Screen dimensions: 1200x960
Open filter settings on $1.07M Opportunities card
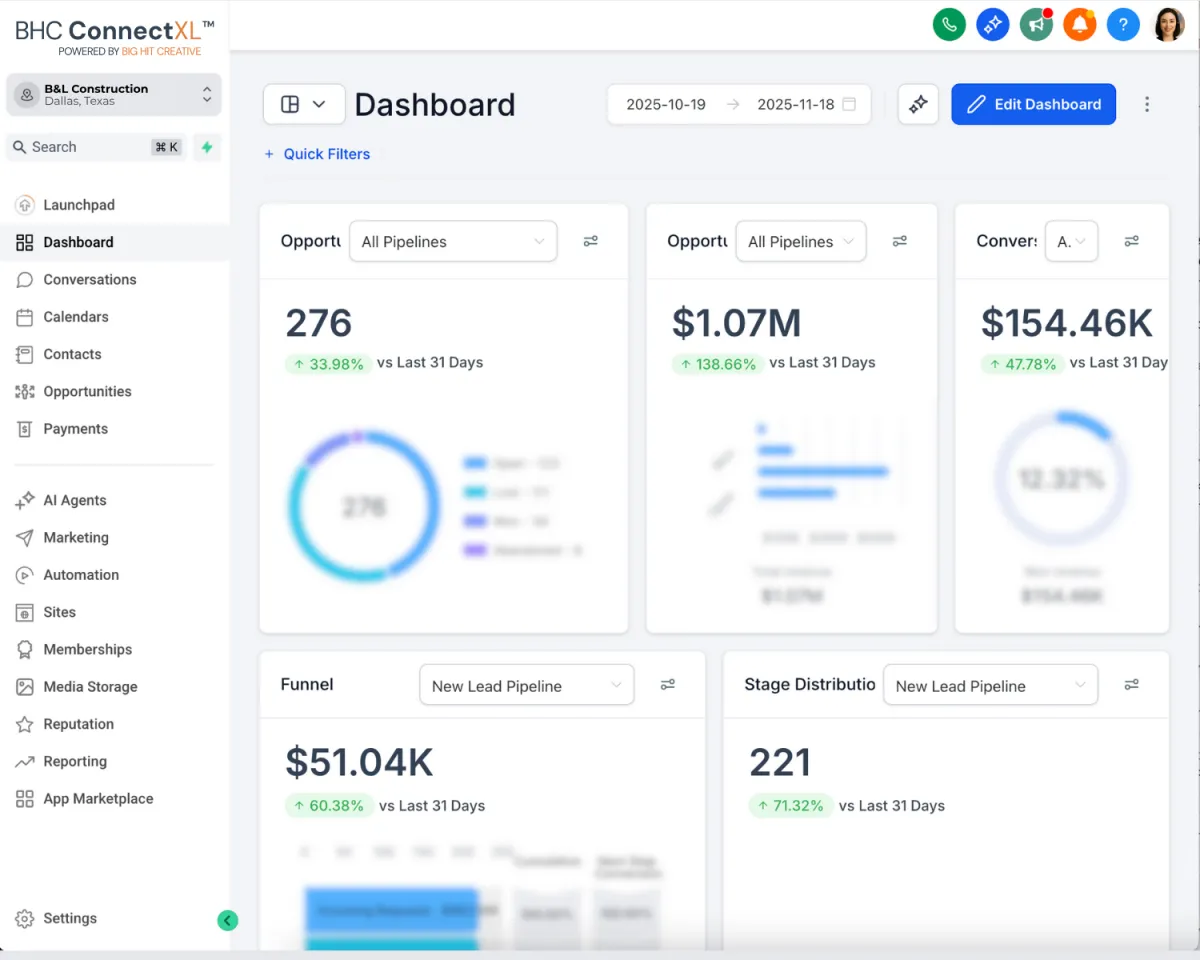900,241
